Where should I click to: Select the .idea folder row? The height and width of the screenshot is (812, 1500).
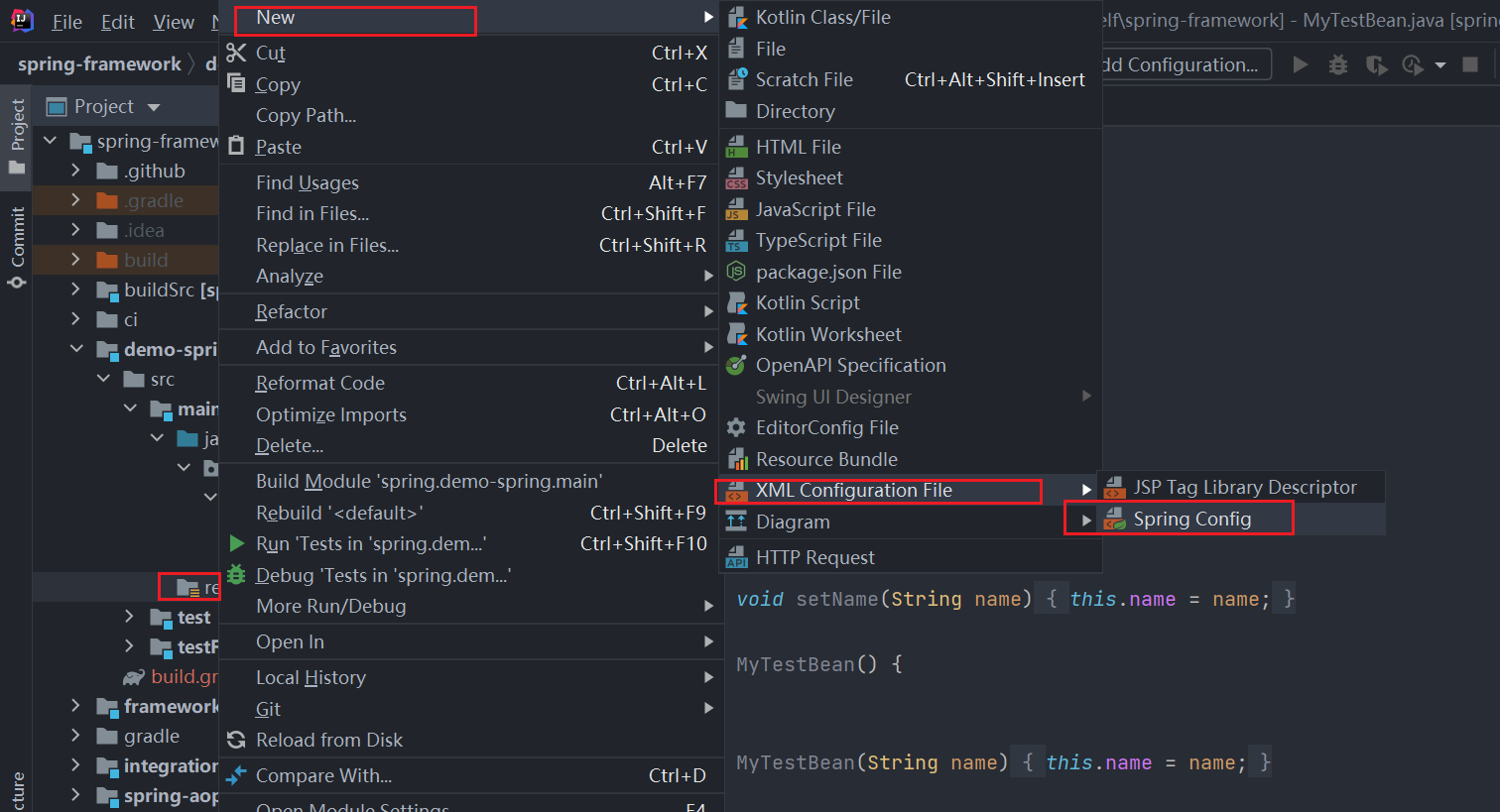click(126, 230)
